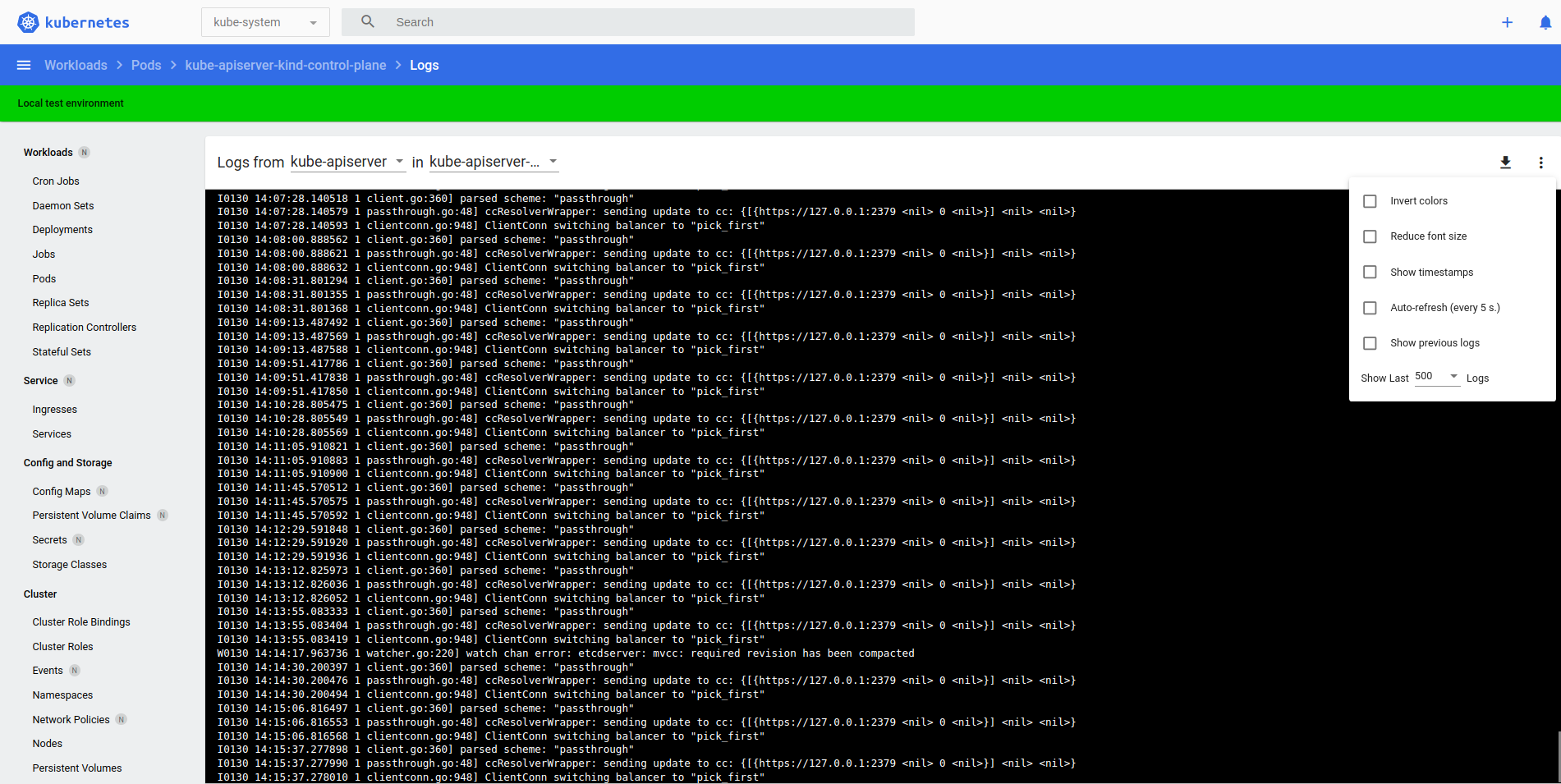The image size is (1561, 784).
Task: Click the search magnifier icon
Action: 367,21
